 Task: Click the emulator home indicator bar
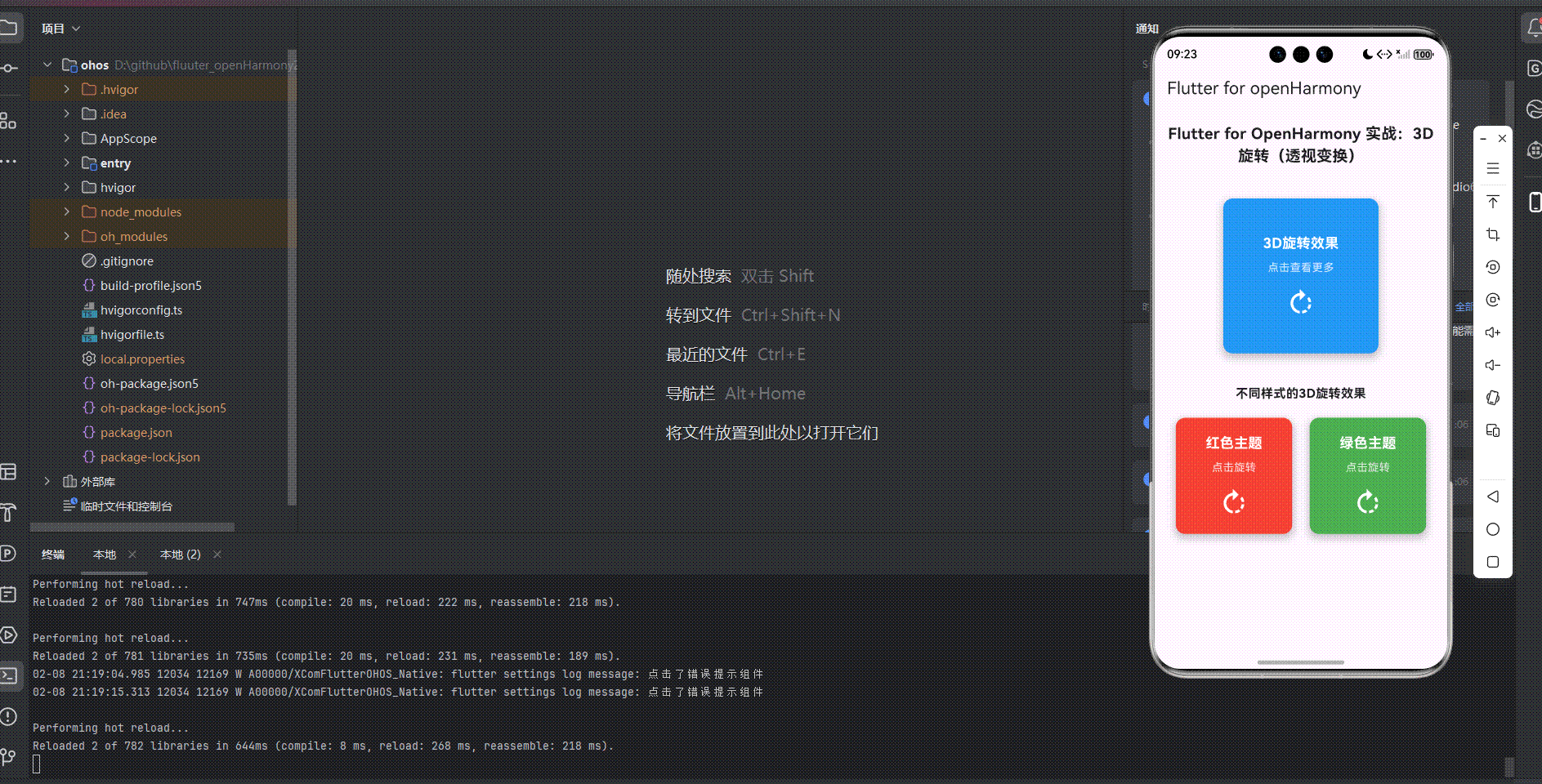click(x=1300, y=662)
